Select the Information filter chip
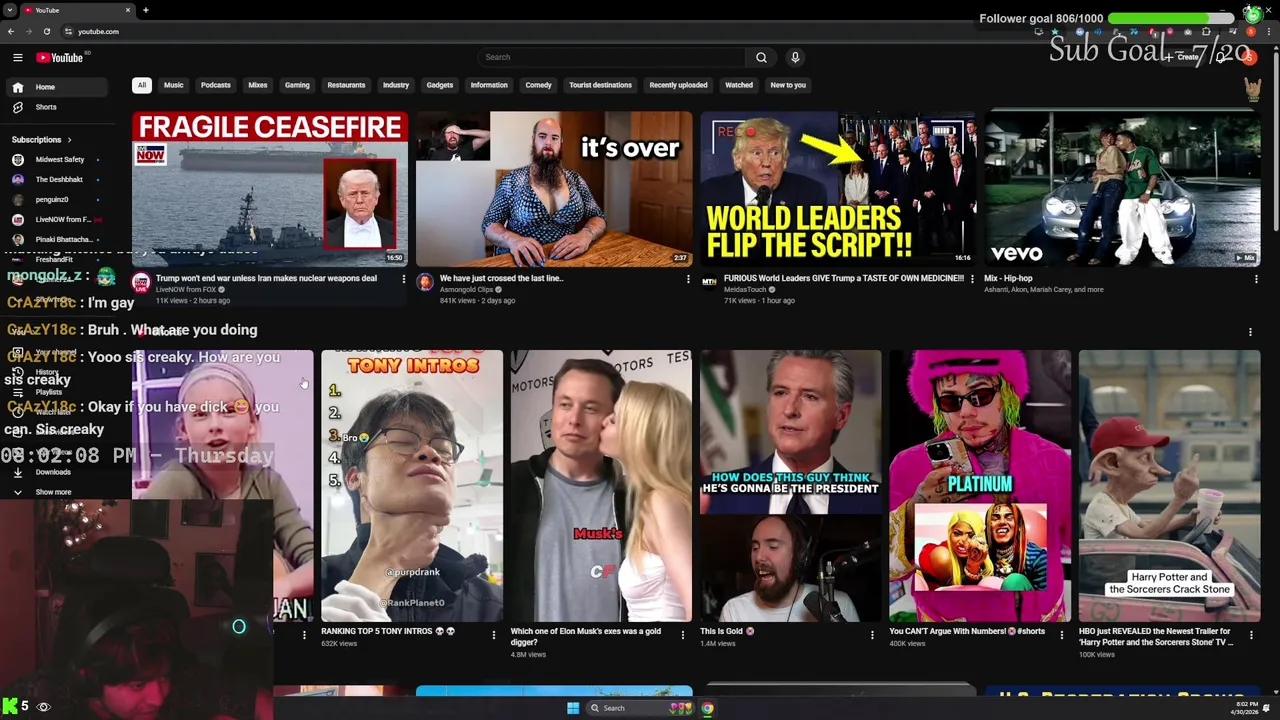1280x720 pixels. click(489, 85)
